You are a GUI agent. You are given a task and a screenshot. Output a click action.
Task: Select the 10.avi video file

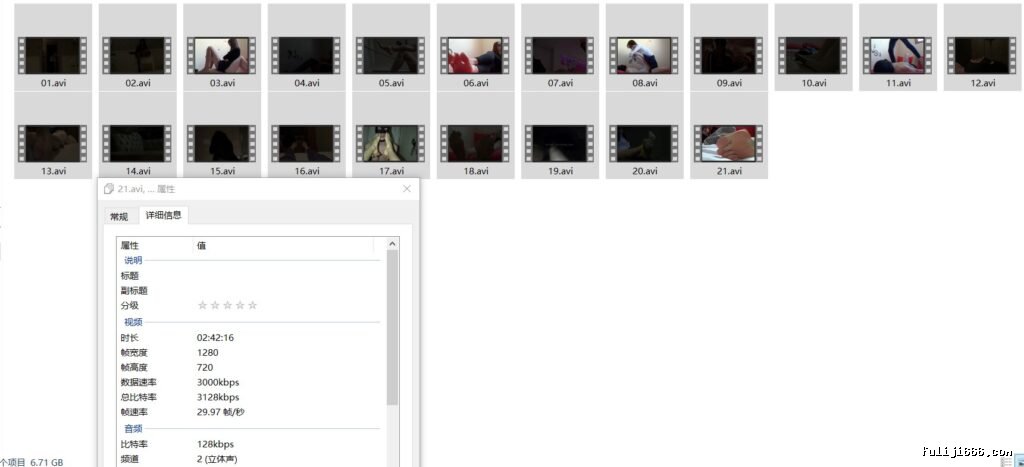point(814,47)
